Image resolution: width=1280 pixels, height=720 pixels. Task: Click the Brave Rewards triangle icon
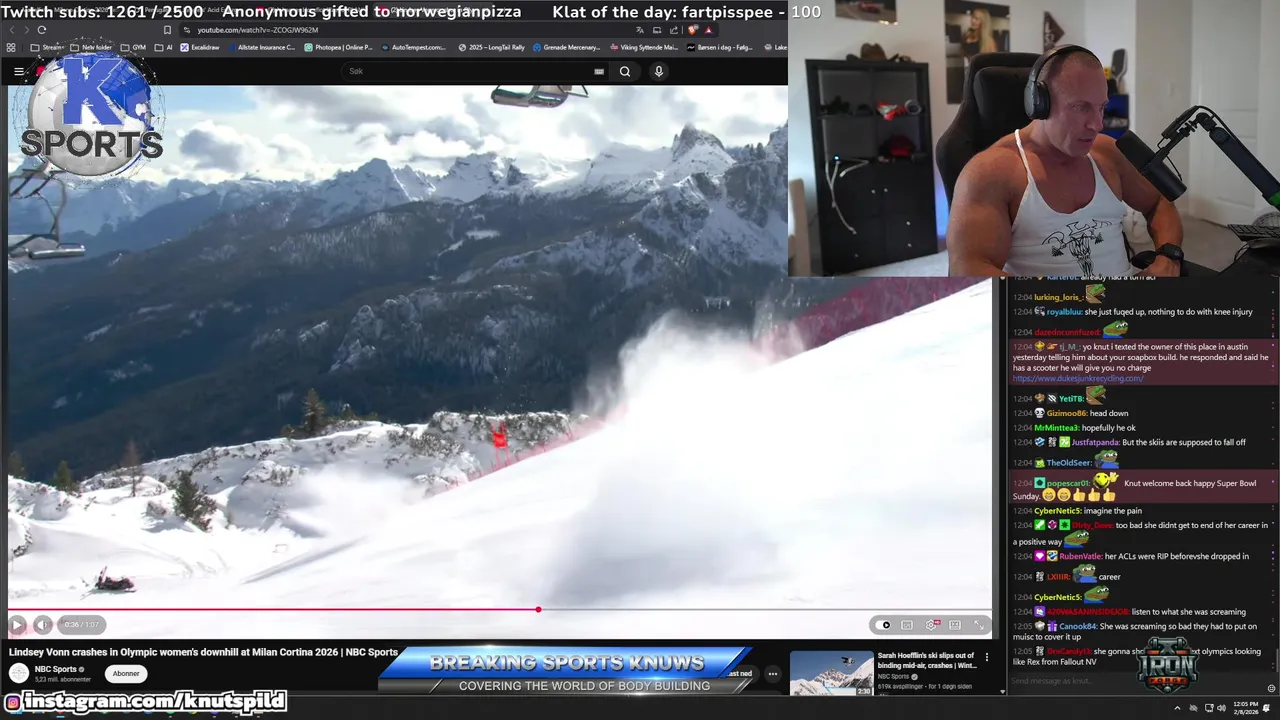(x=709, y=30)
